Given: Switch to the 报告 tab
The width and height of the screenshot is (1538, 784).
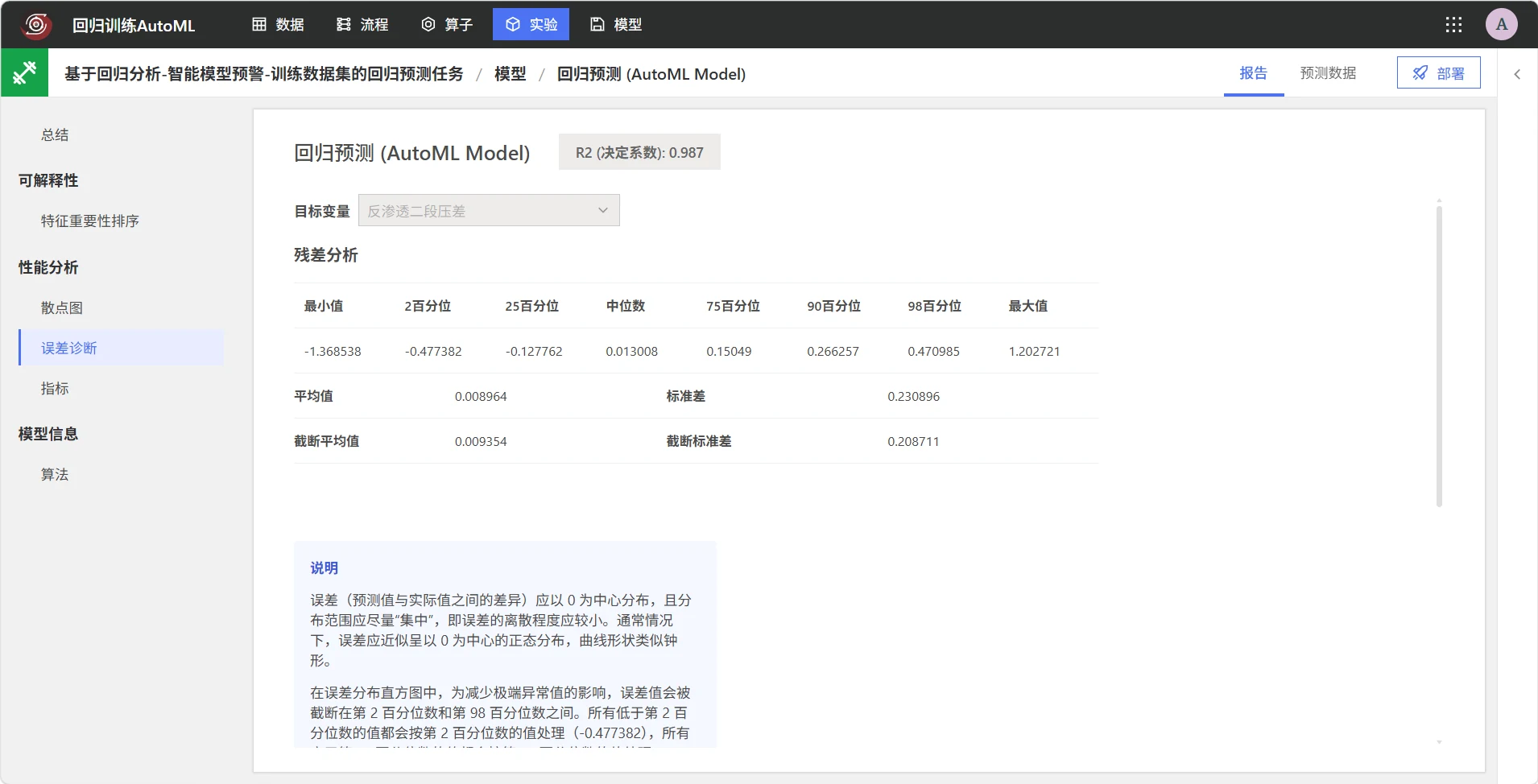Looking at the screenshot, I should pos(1253,73).
